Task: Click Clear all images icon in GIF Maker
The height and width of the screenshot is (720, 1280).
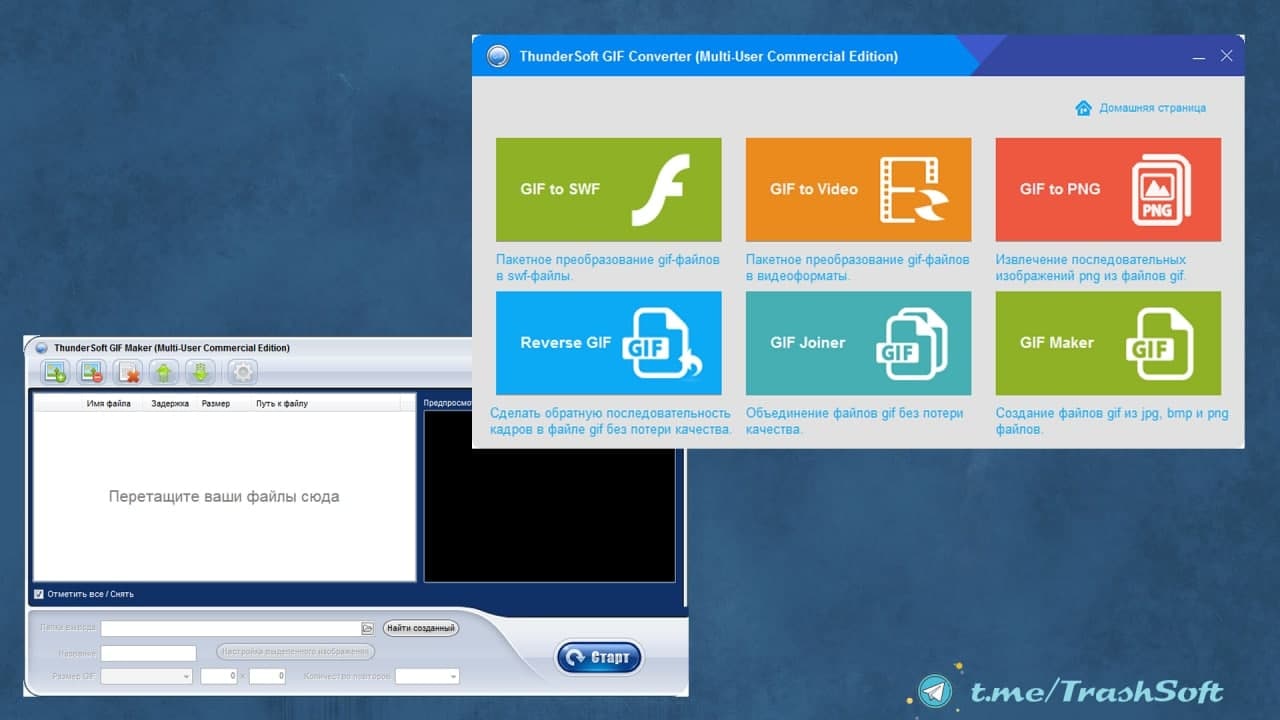Action: coord(129,373)
